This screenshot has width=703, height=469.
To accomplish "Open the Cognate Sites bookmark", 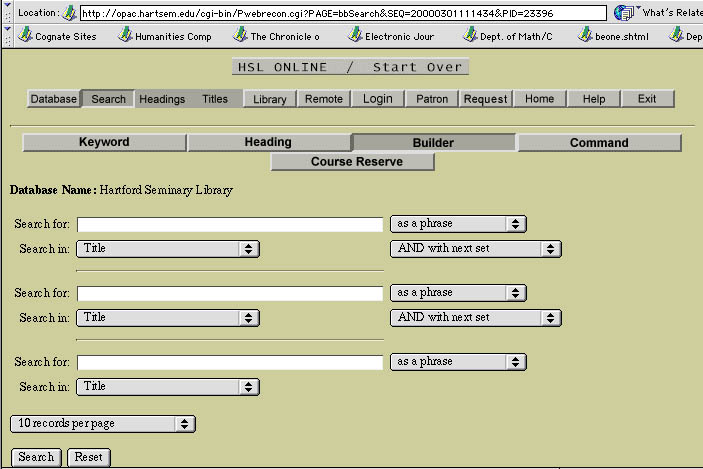I will [57, 36].
